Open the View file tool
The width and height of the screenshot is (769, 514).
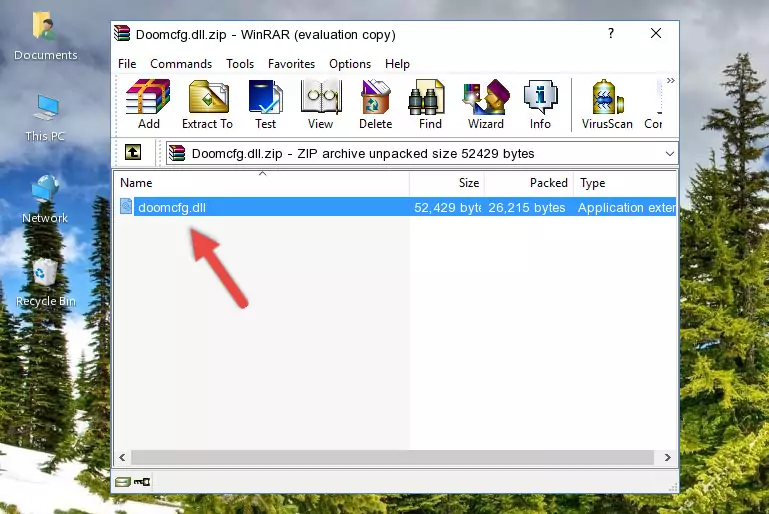tap(321, 104)
